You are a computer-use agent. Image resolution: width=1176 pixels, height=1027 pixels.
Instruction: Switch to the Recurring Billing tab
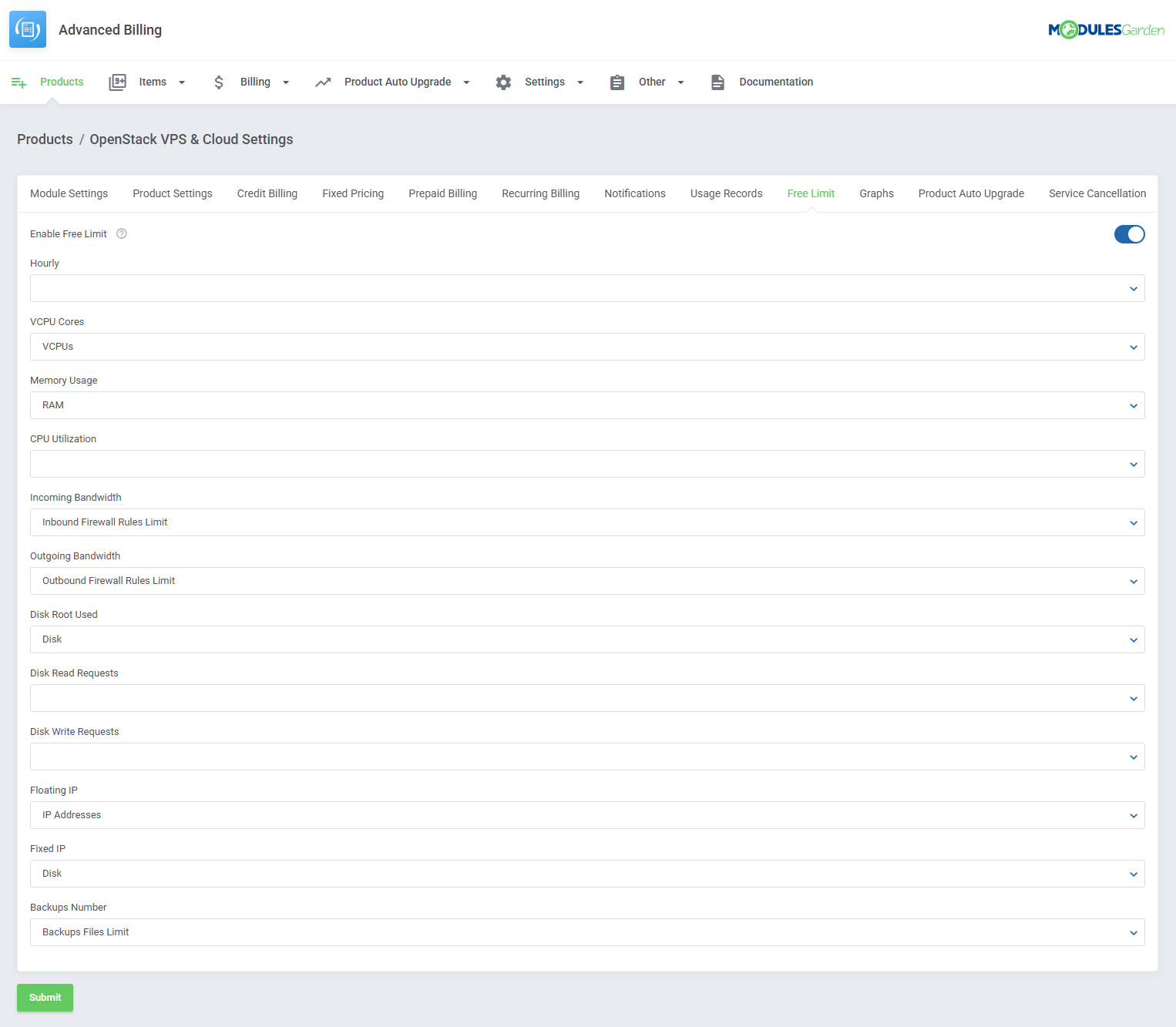540,193
